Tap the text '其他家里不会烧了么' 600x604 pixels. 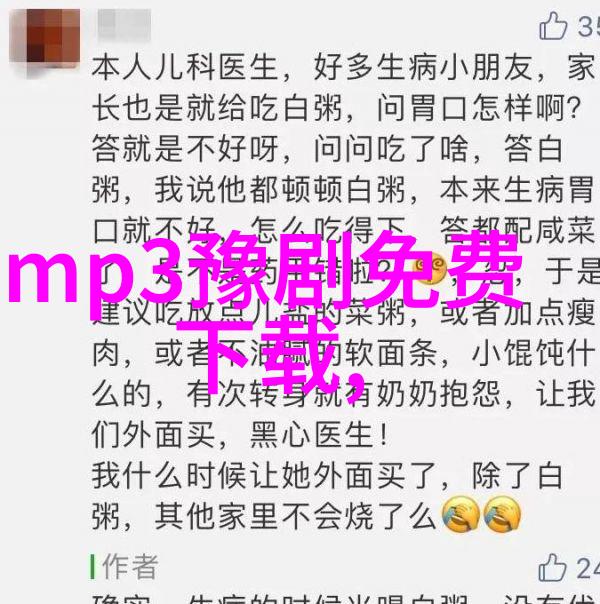coord(295,516)
